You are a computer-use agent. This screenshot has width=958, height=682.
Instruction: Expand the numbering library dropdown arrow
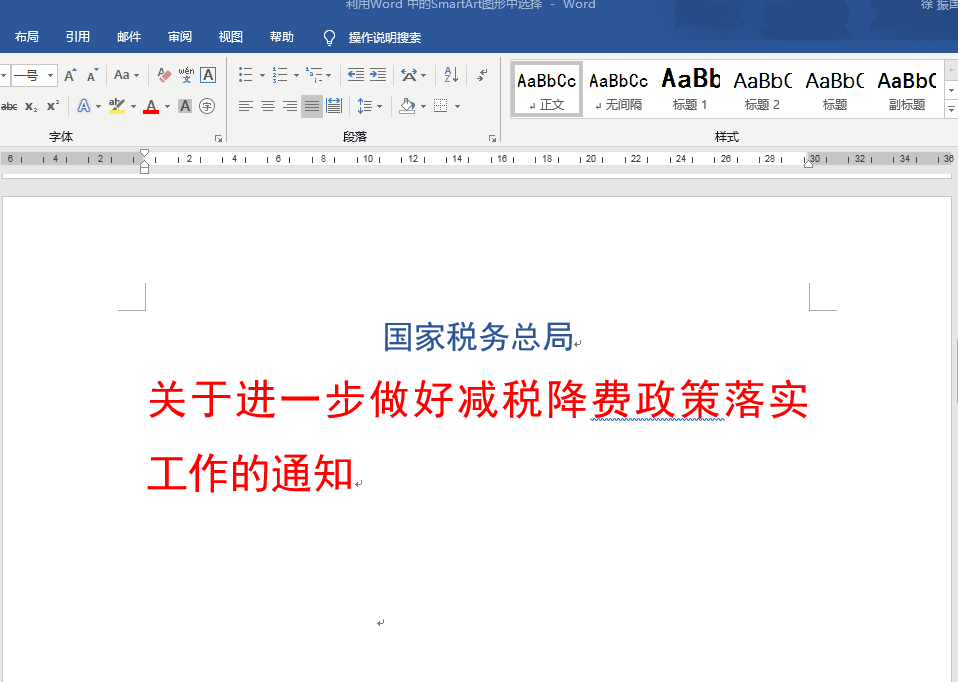(296, 76)
